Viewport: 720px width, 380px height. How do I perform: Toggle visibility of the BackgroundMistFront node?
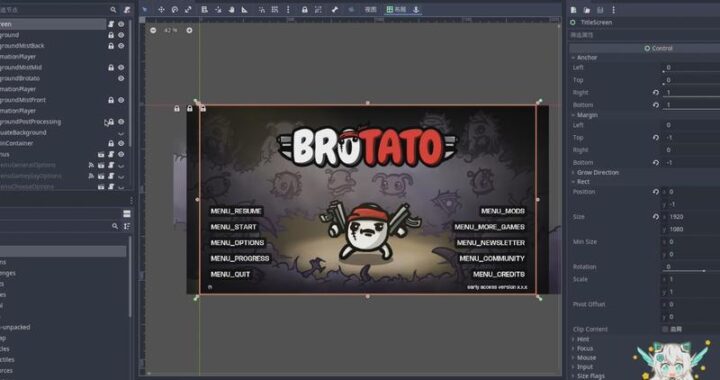(121, 100)
